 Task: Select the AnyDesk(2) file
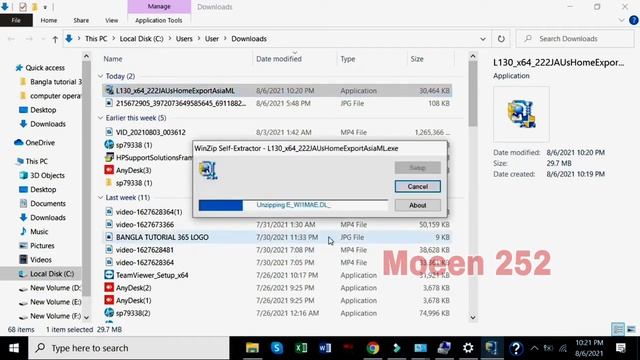[277, 288]
